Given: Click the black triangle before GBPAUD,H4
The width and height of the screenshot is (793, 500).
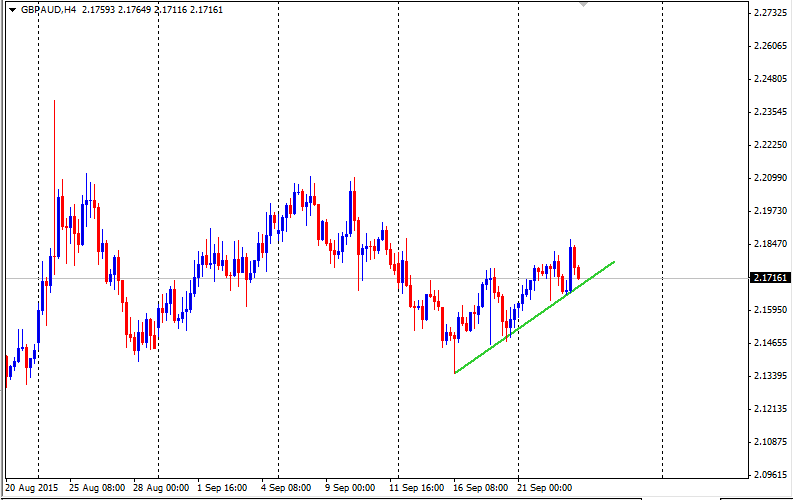Looking at the screenshot, I should [10, 9].
